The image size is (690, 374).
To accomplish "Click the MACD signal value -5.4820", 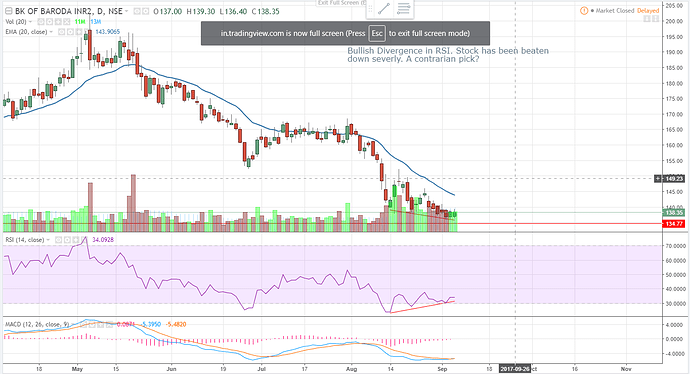I will [x=176, y=324].
